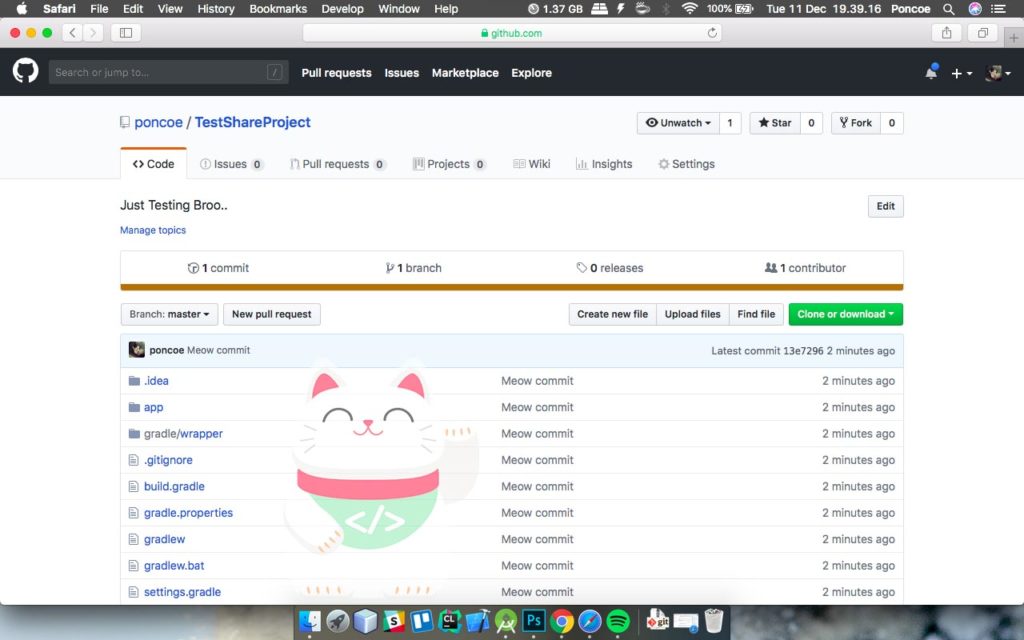View the 1 commit history link
The image size is (1024, 640).
(x=218, y=268)
